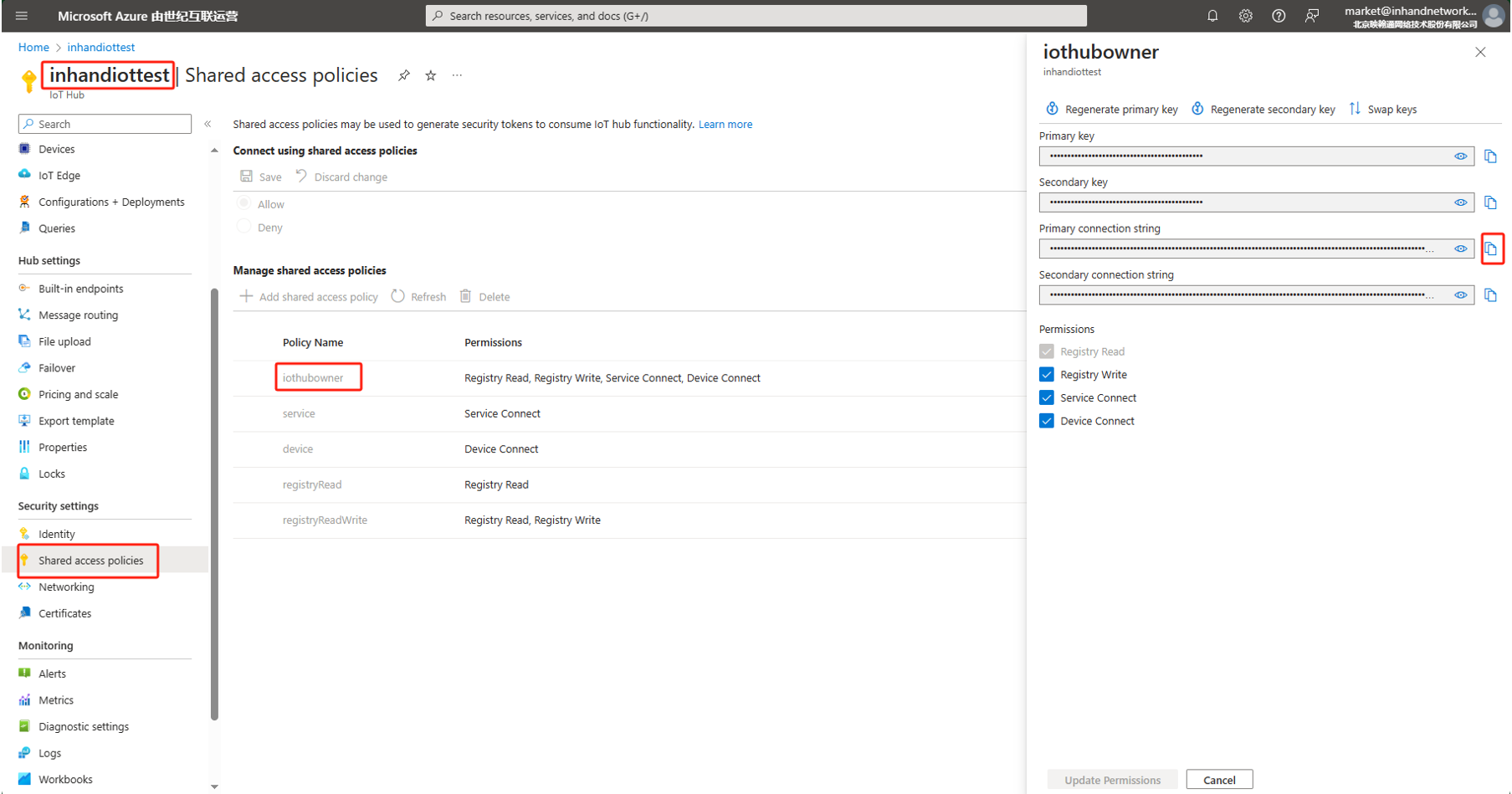Collapse the left navigation sidebar
The image size is (1512, 794).
208,124
